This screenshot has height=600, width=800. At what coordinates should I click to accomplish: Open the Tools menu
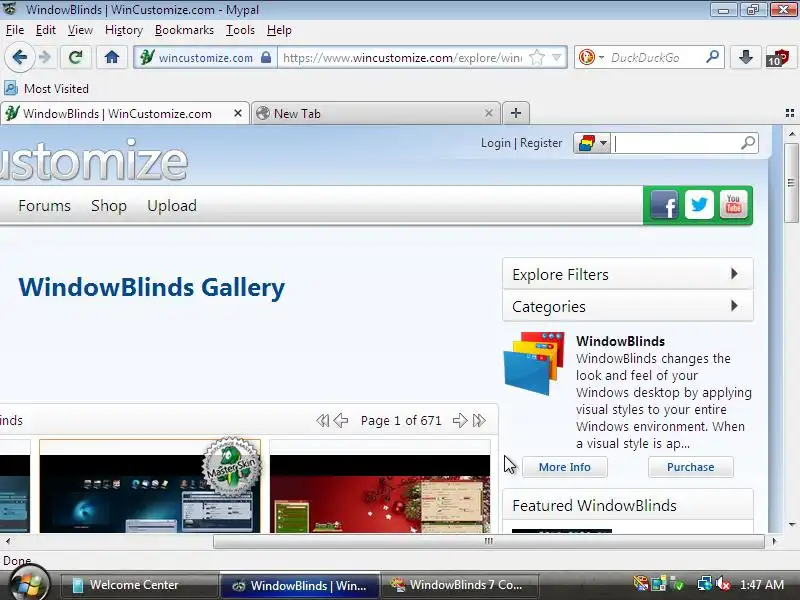(x=240, y=30)
